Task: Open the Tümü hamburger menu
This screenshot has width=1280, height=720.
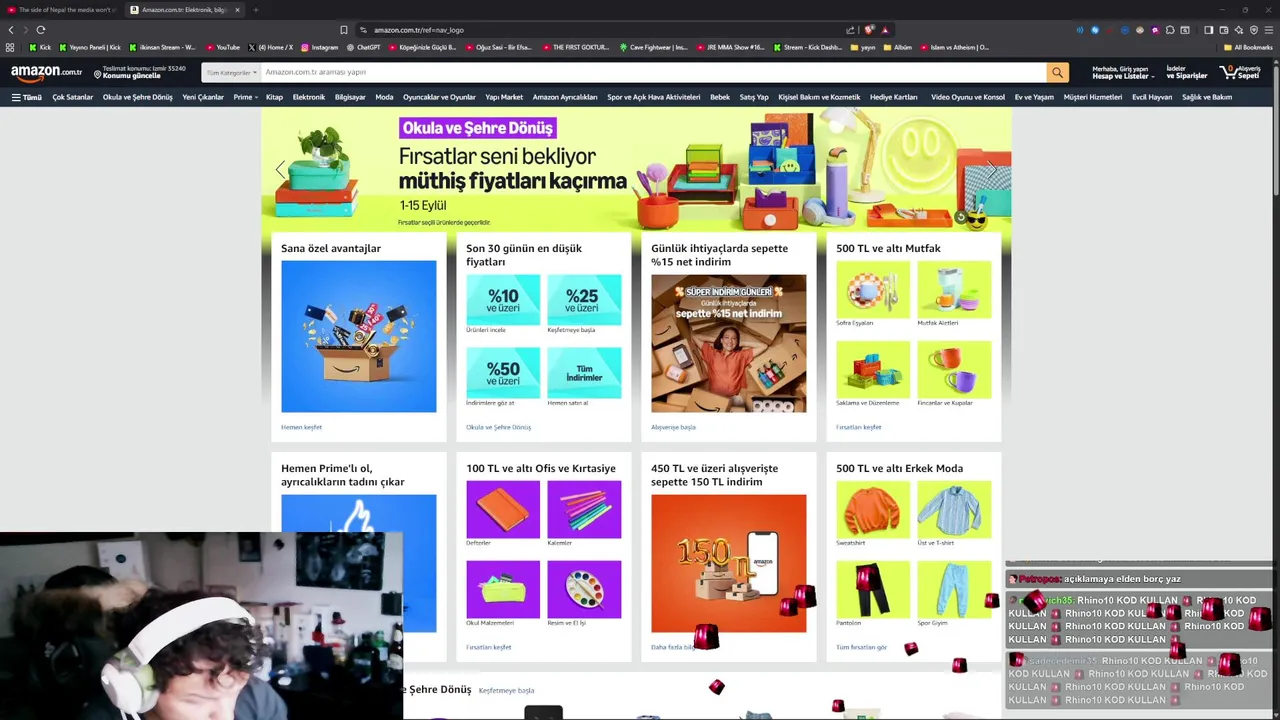Action: coord(27,97)
